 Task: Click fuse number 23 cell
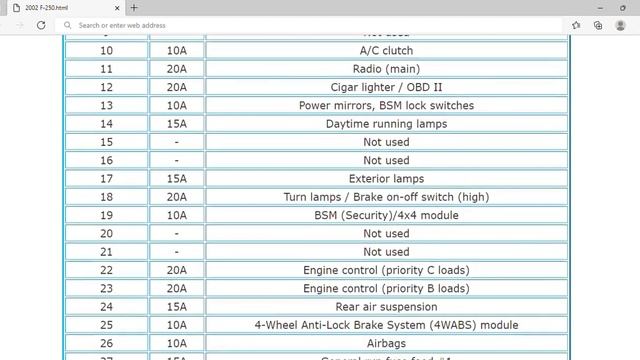coord(107,289)
